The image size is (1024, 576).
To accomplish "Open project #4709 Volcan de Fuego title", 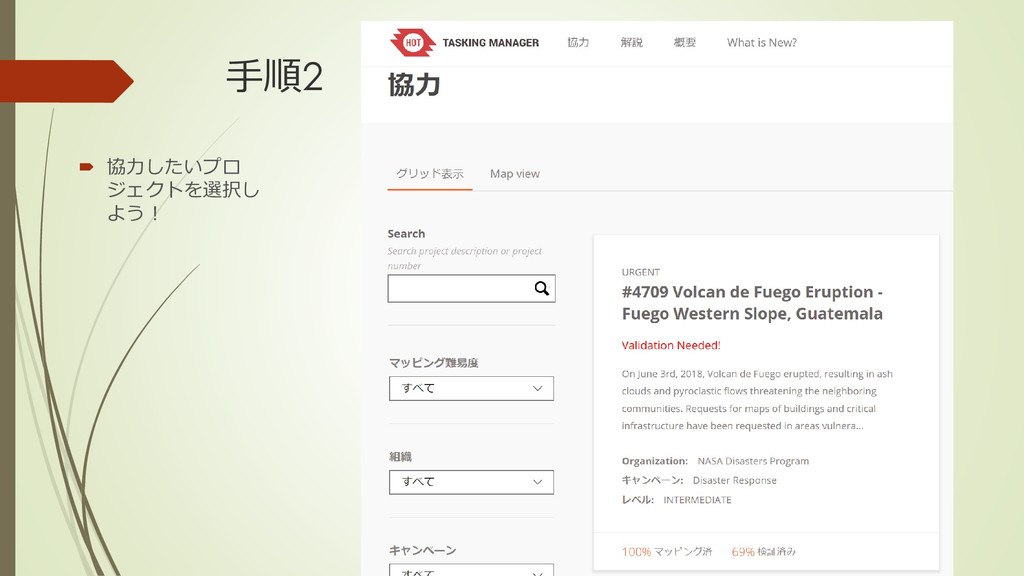I will [752, 303].
